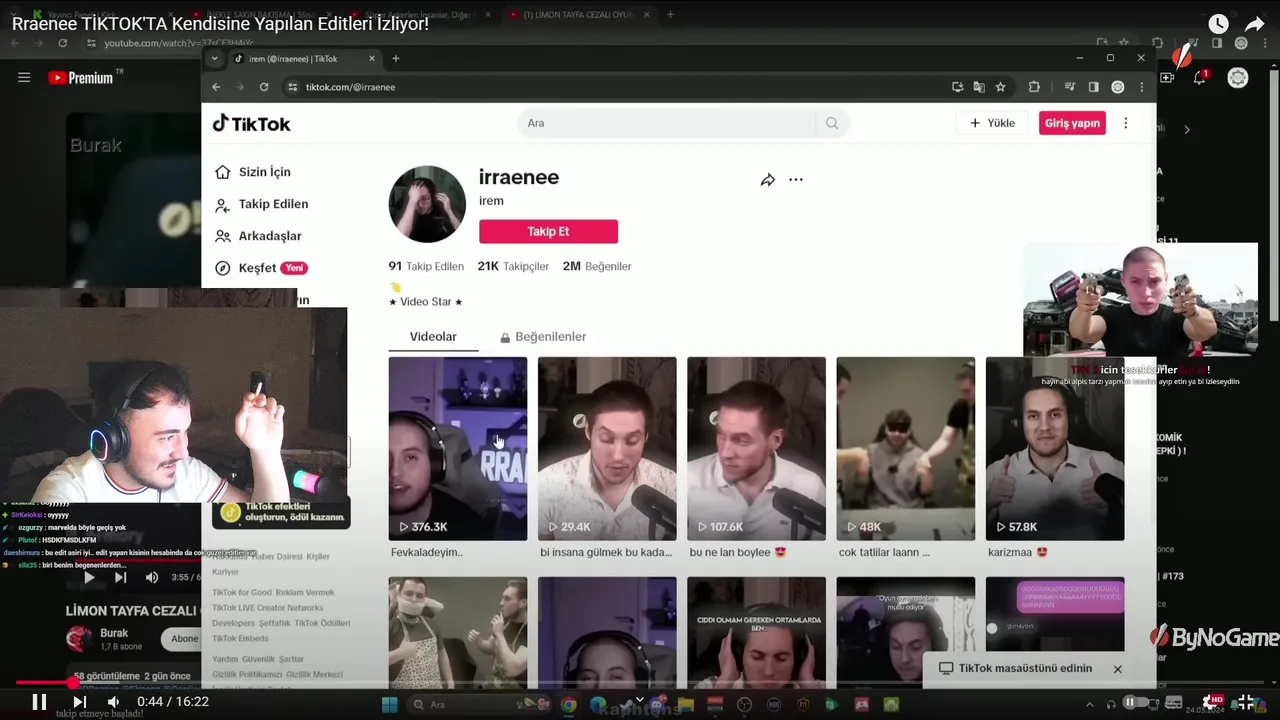Click Takip Et follow button

tap(548, 231)
